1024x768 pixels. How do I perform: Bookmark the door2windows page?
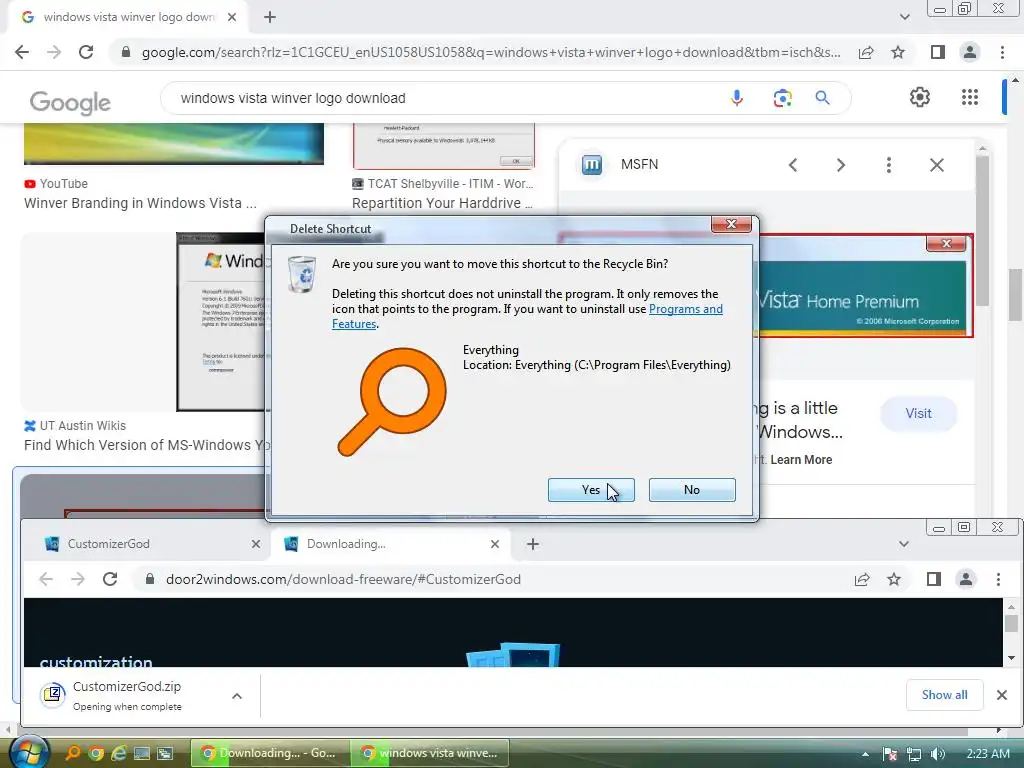click(894, 579)
